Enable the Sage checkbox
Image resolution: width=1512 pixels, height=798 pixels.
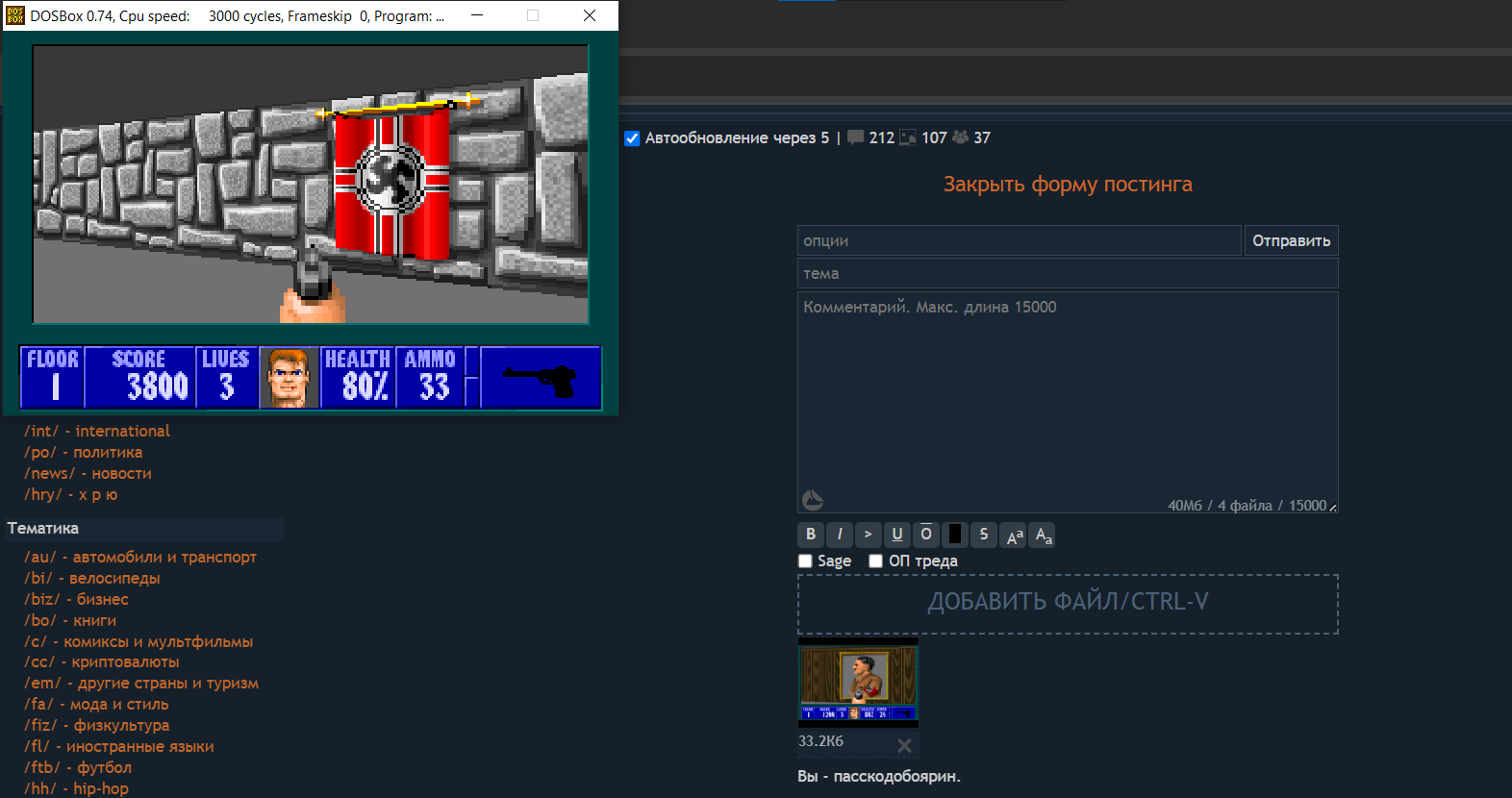point(805,561)
